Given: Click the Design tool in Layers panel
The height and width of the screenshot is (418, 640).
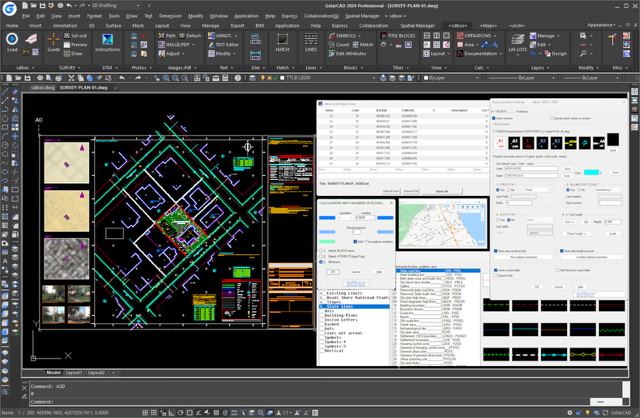Looking at the screenshot, I should coord(556,53).
